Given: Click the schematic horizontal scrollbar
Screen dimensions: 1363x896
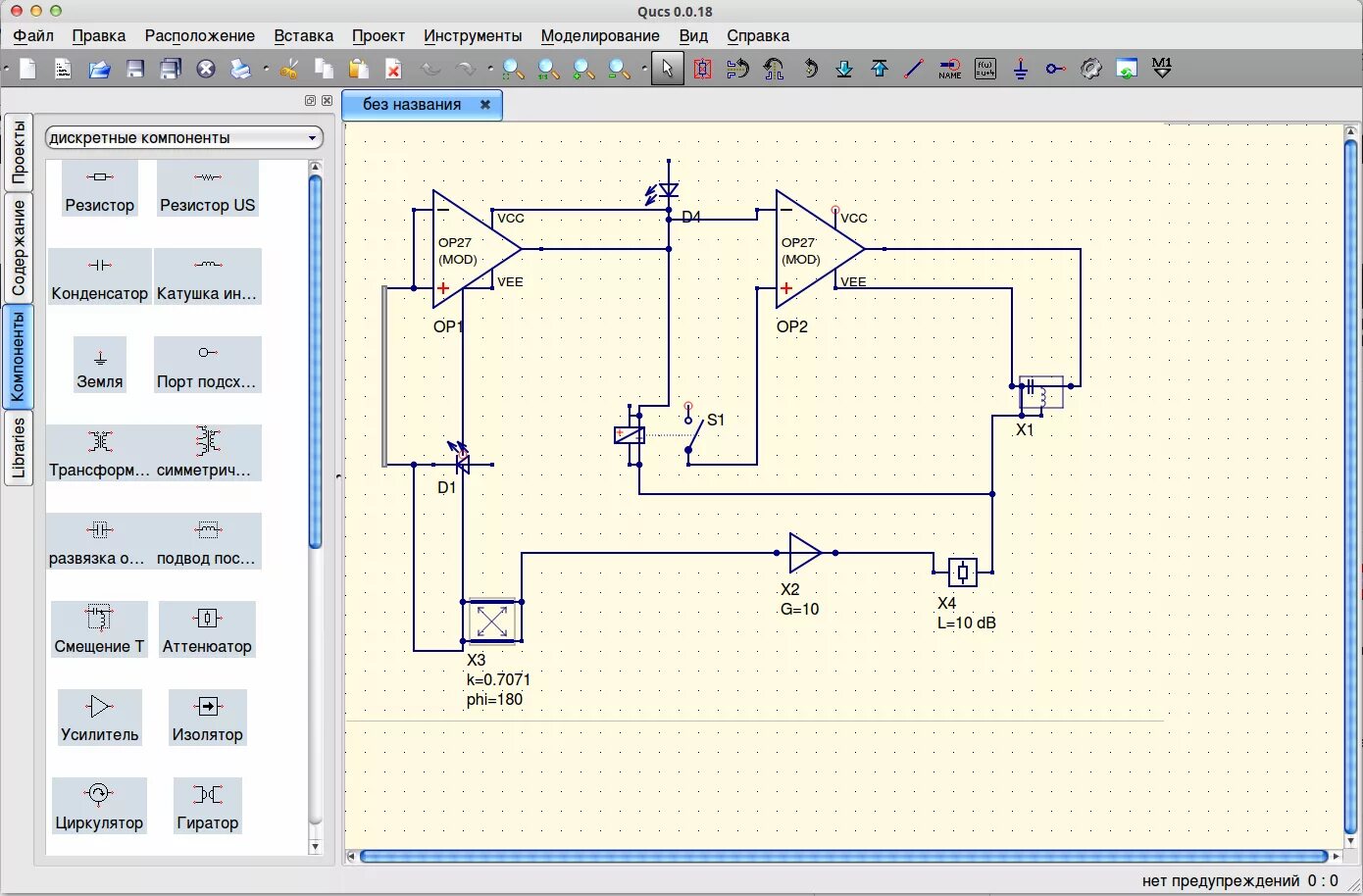Looking at the screenshot, I should tap(844, 857).
